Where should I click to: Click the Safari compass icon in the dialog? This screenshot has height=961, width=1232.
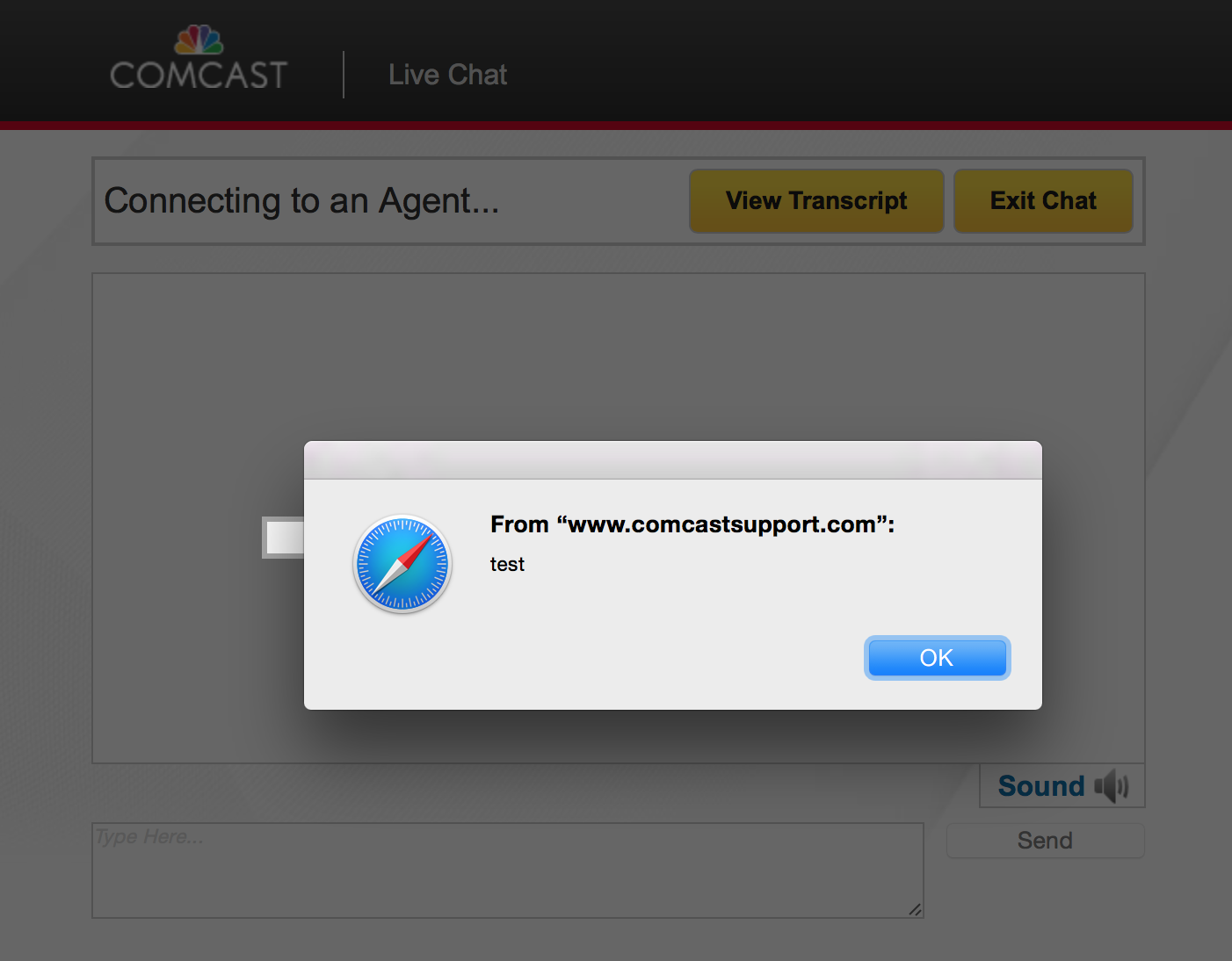click(402, 564)
